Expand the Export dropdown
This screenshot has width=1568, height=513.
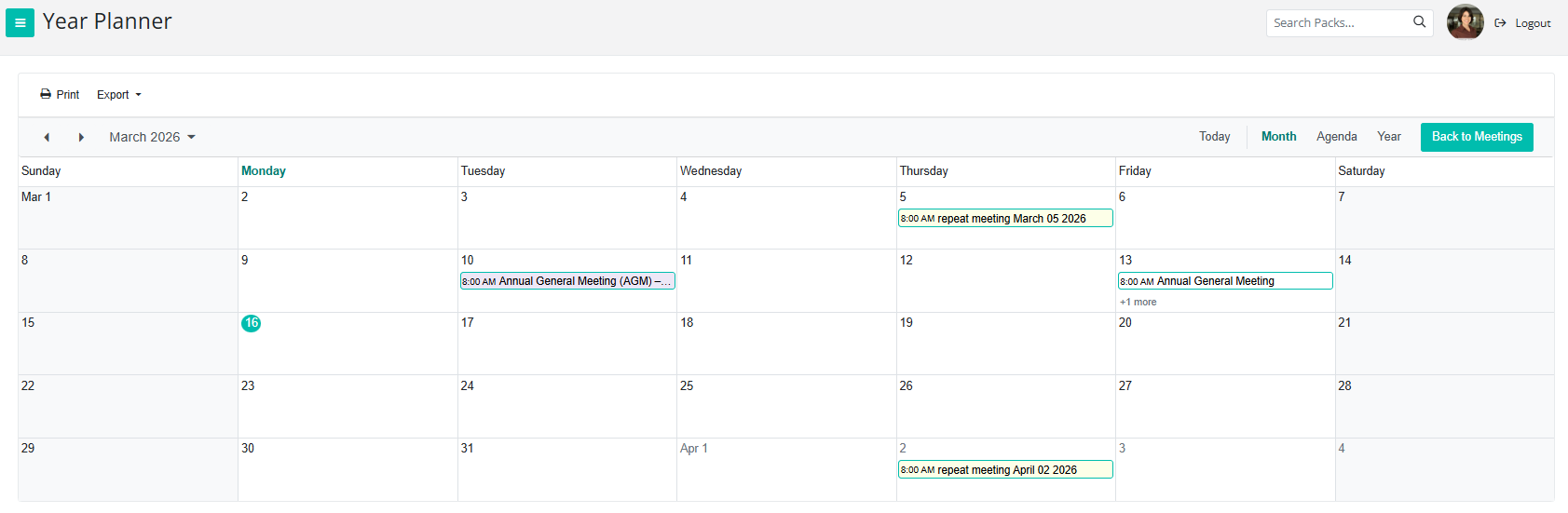point(118,95)
